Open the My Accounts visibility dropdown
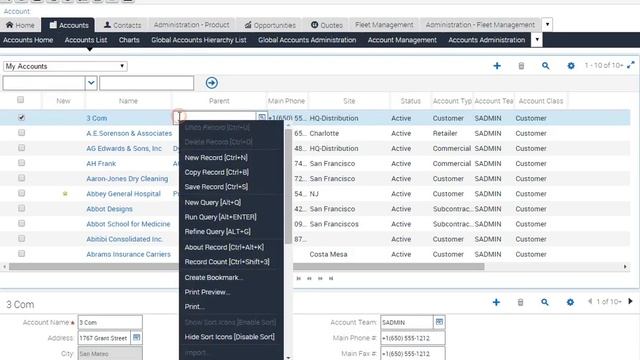 (x=65, y=66)
